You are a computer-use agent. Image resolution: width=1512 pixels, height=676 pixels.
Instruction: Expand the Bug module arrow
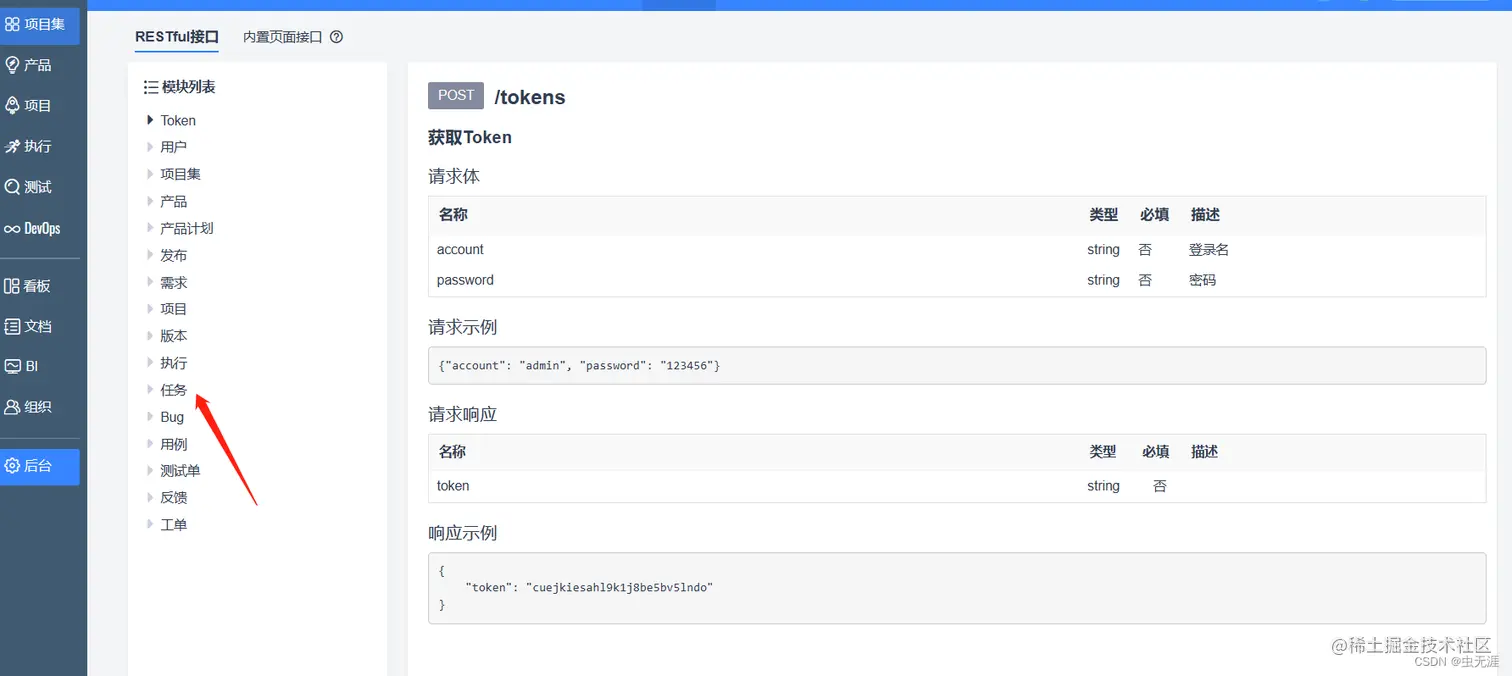150,417
